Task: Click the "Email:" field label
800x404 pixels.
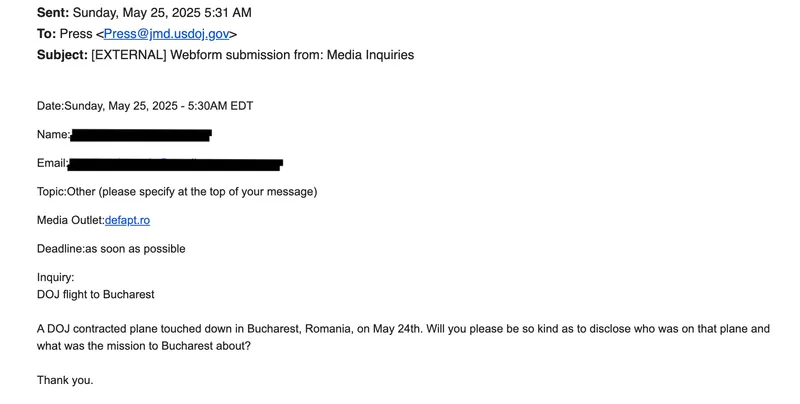Action: (52, 163)
